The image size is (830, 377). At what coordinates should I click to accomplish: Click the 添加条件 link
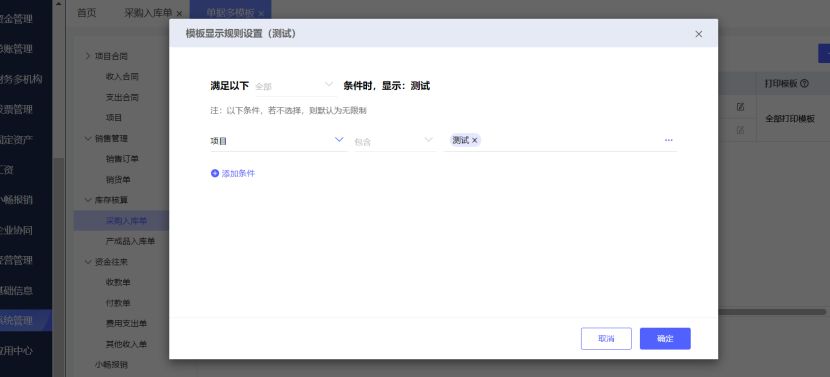(x=238, y=173)
